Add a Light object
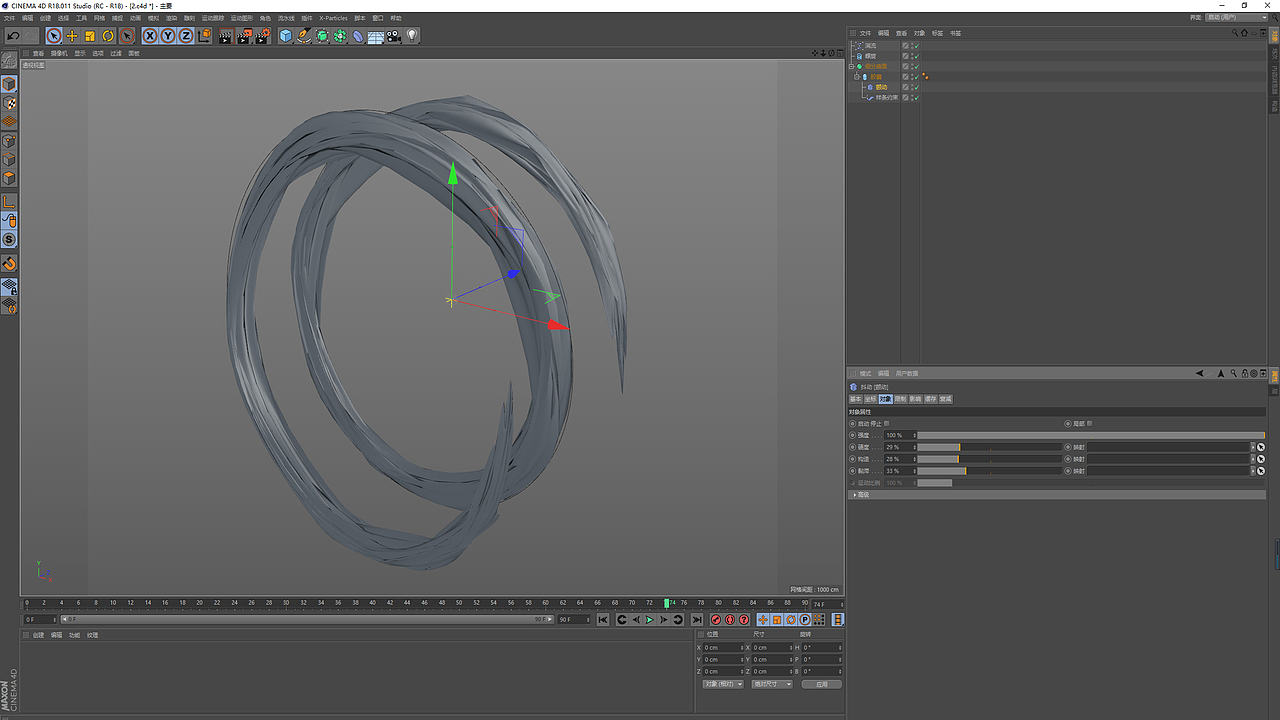The width and height of the screenshot is (1280, 720). click(412, 36)
